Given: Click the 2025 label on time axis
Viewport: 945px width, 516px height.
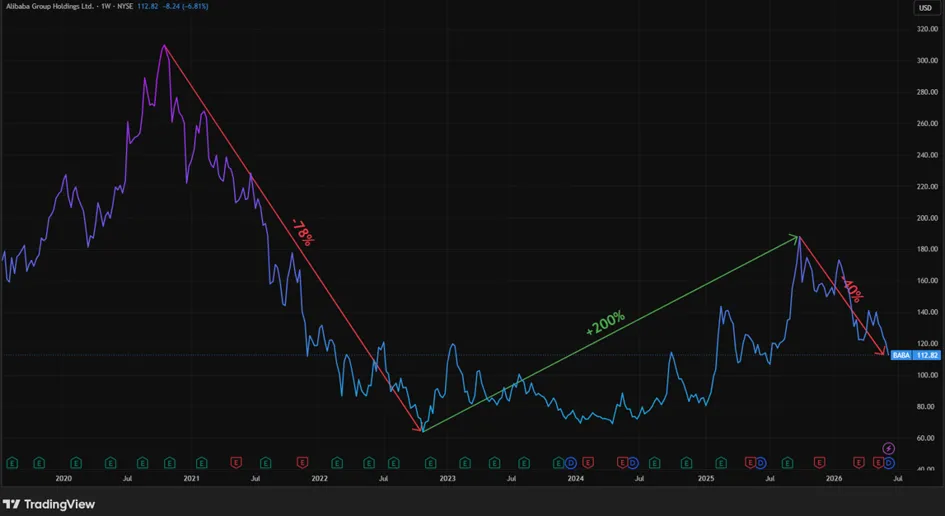Looking at the screenshot, I should coord(706,479).
